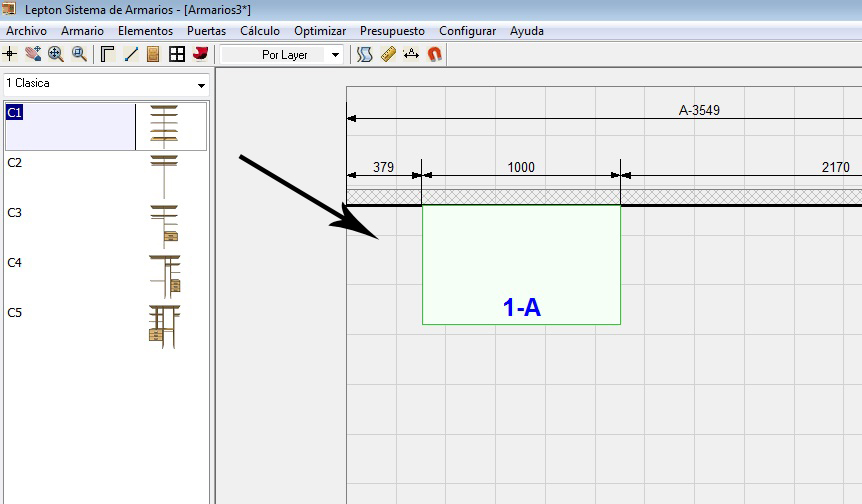
Task: Click the dimension arrow A icon
Action: coord(411,54)
